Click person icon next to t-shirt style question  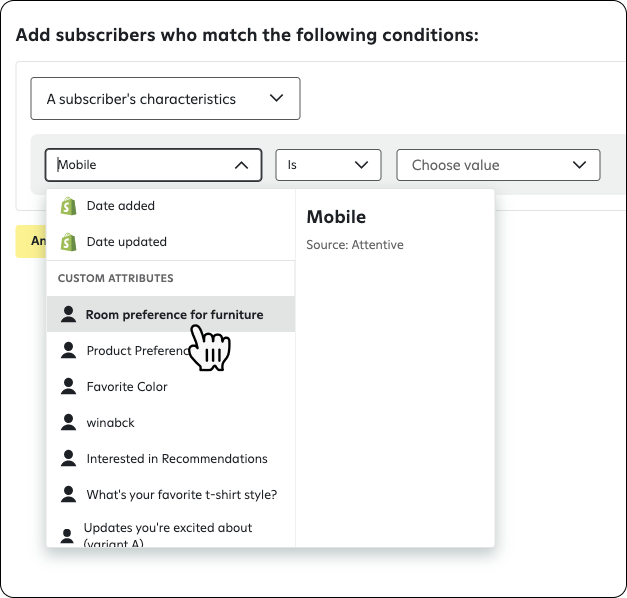click(68, 494)
